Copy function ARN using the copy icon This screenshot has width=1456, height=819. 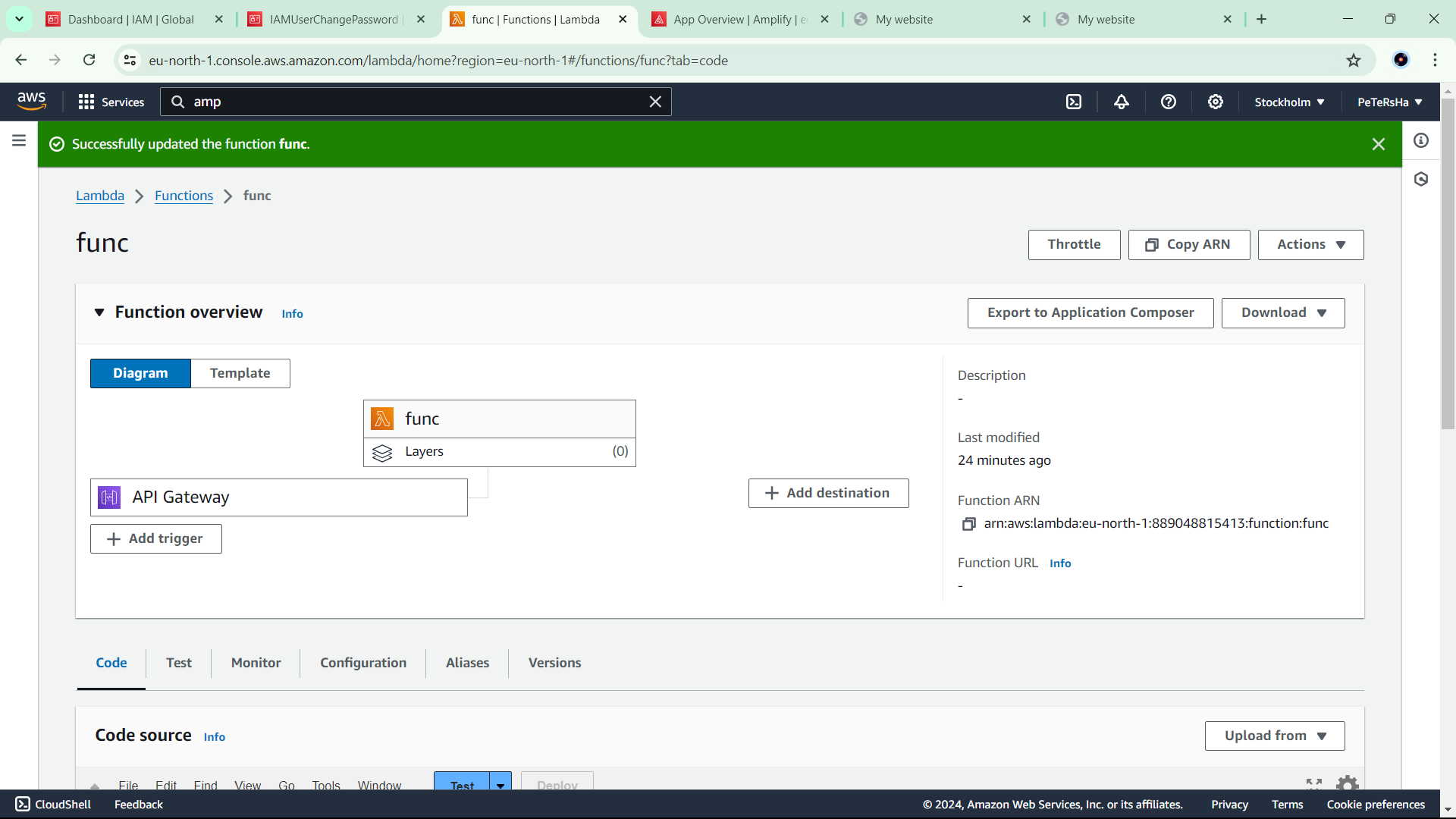(x=968, y=524)
